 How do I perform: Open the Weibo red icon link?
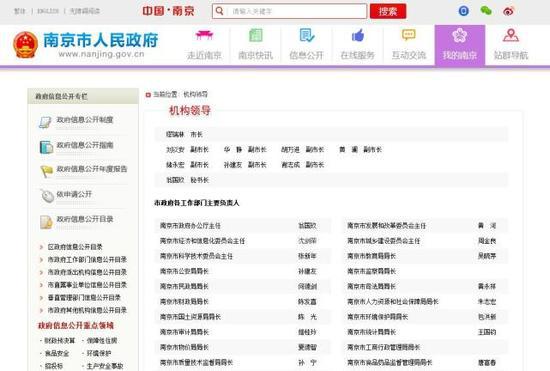point(508,11)
